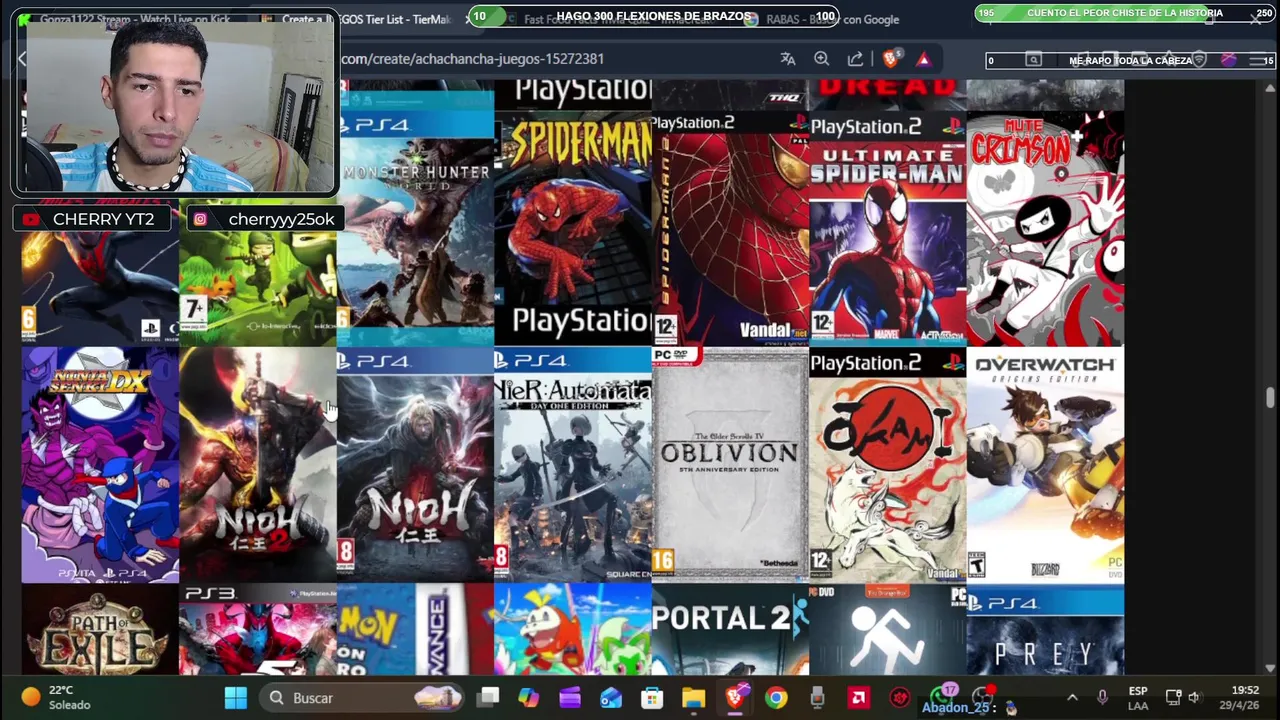This screenshot has width=1280, height=720.
Task: Open the ESP LAA language switcher
Action: [x=1138, y=698]
